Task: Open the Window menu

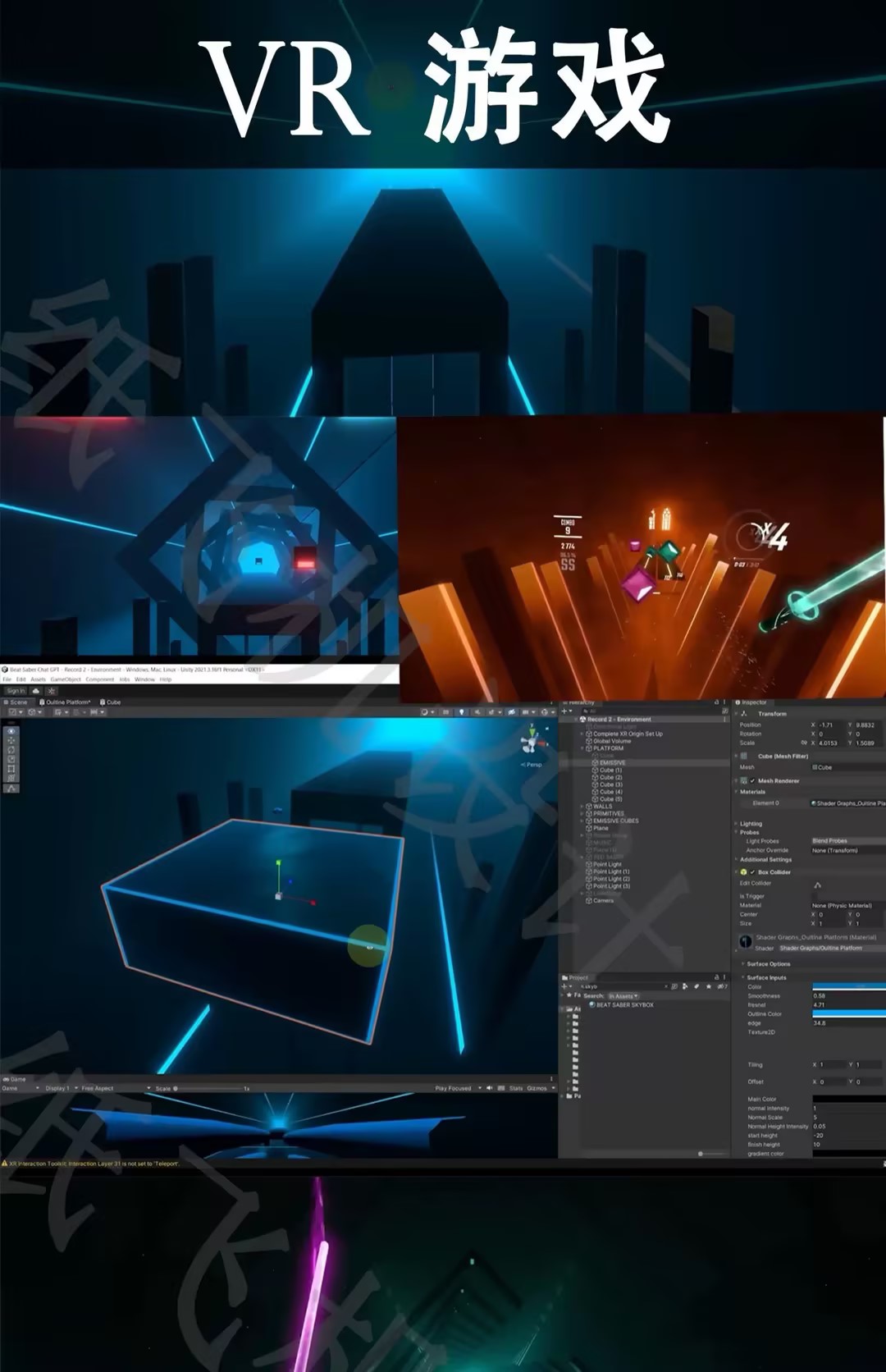Action: click(144, 679)
